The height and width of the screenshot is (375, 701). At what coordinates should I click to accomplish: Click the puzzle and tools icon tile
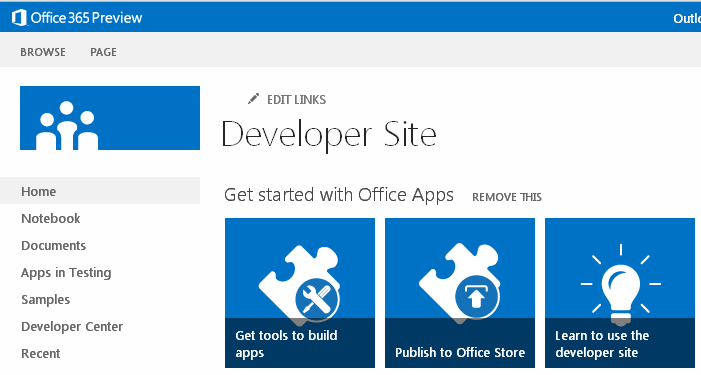tap(300, 293)
